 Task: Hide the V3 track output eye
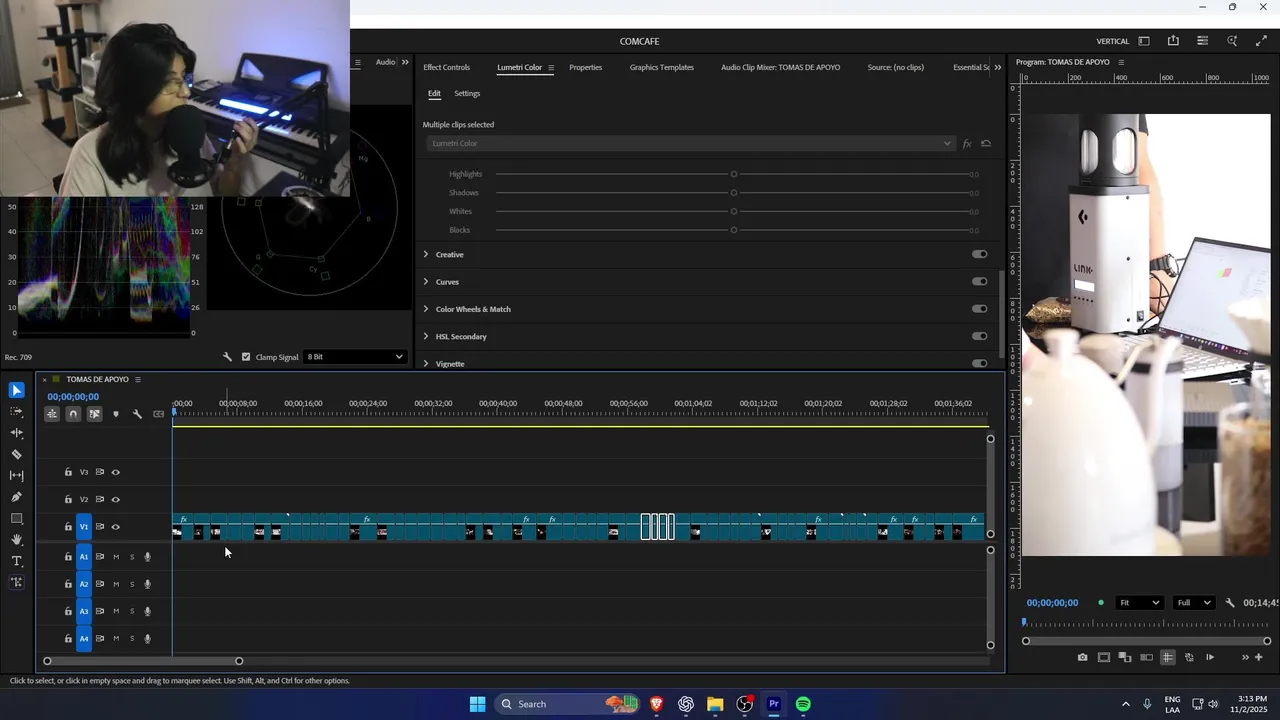click(116, 472)
